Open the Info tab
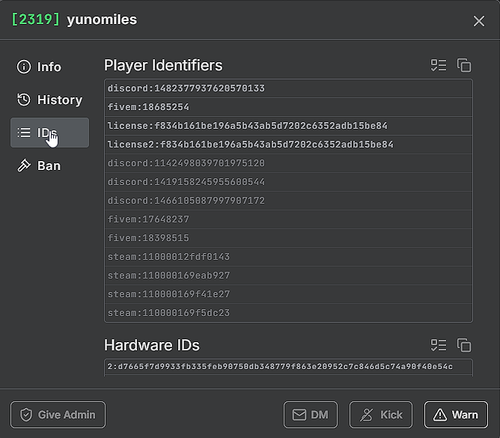Image resolution: width=500 pixels, height=438 pixels. [x=49, y=67]
